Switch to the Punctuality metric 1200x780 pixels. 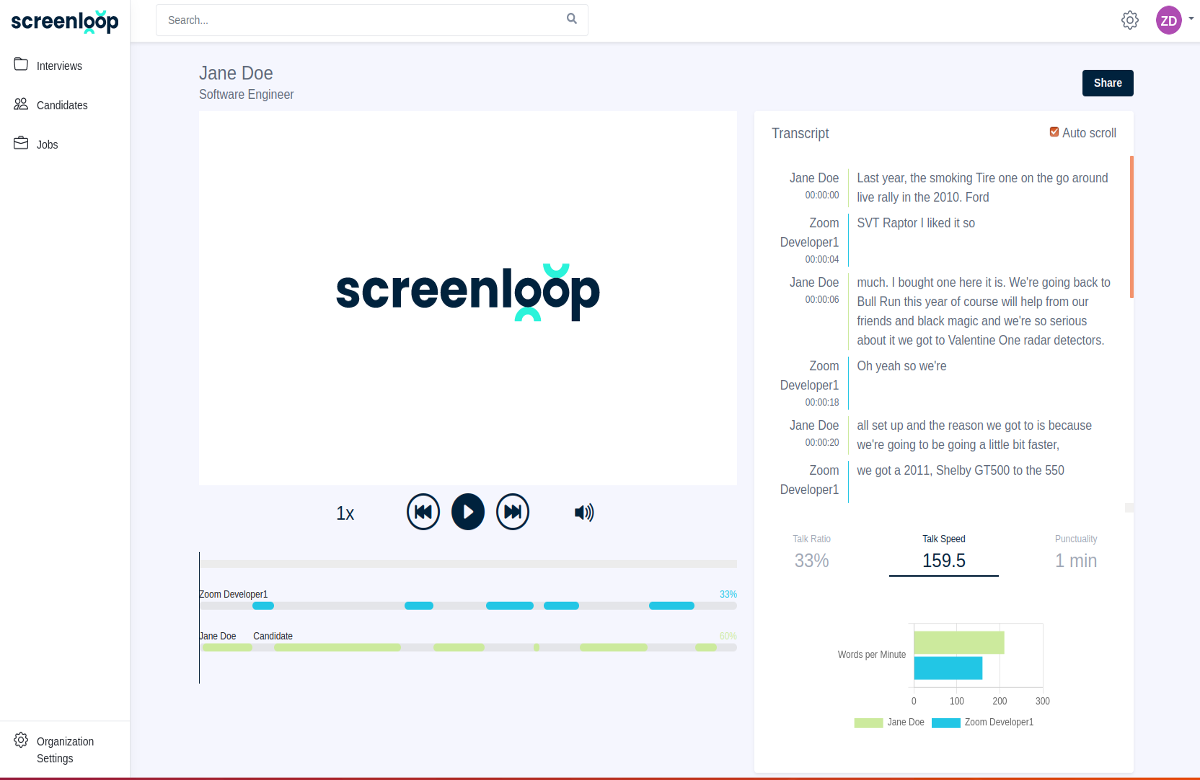[1076, 550]
